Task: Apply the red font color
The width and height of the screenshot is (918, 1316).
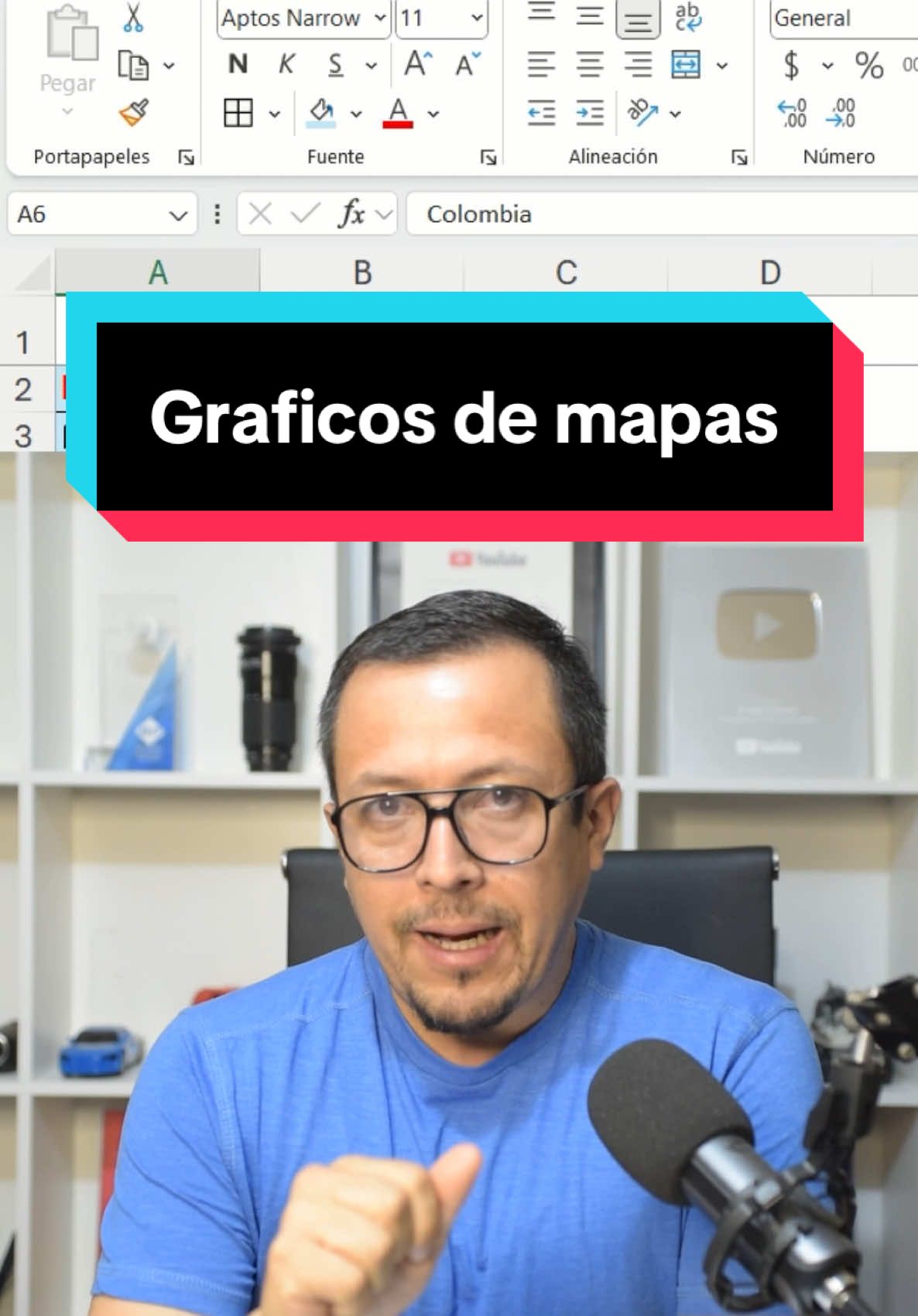Action: pyautogui.click(x=398, y=113)
